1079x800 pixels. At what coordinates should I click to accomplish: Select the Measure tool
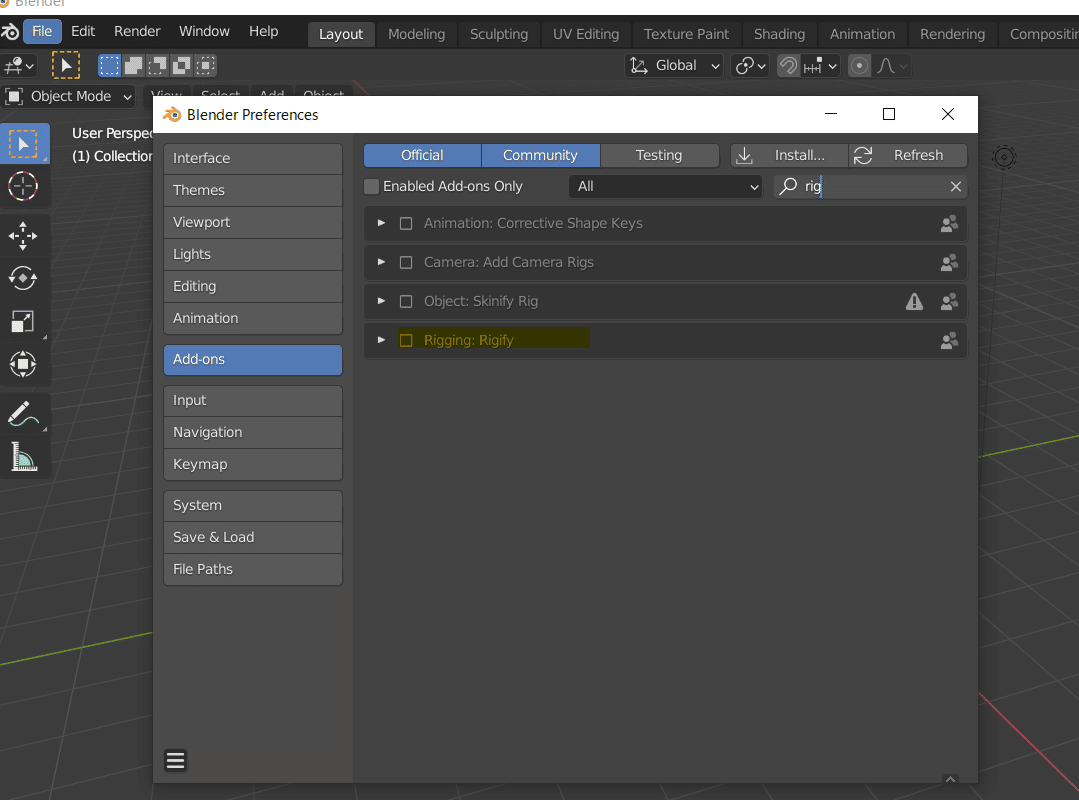pos(23,457)
